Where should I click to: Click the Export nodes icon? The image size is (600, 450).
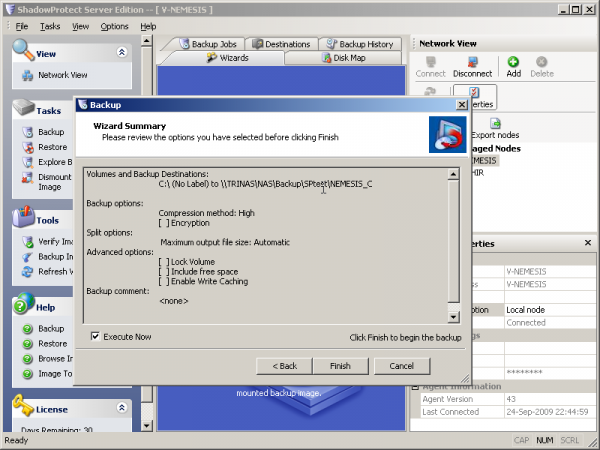(496, 123)
